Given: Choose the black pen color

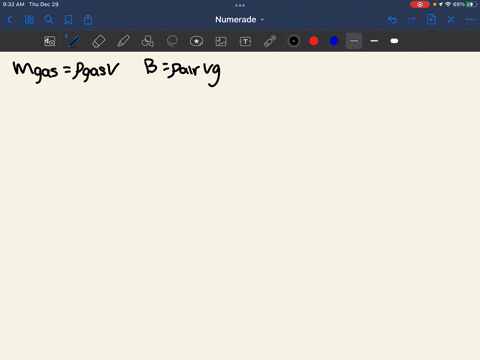Looking at the screenshot, I should [x=294, y=41].
